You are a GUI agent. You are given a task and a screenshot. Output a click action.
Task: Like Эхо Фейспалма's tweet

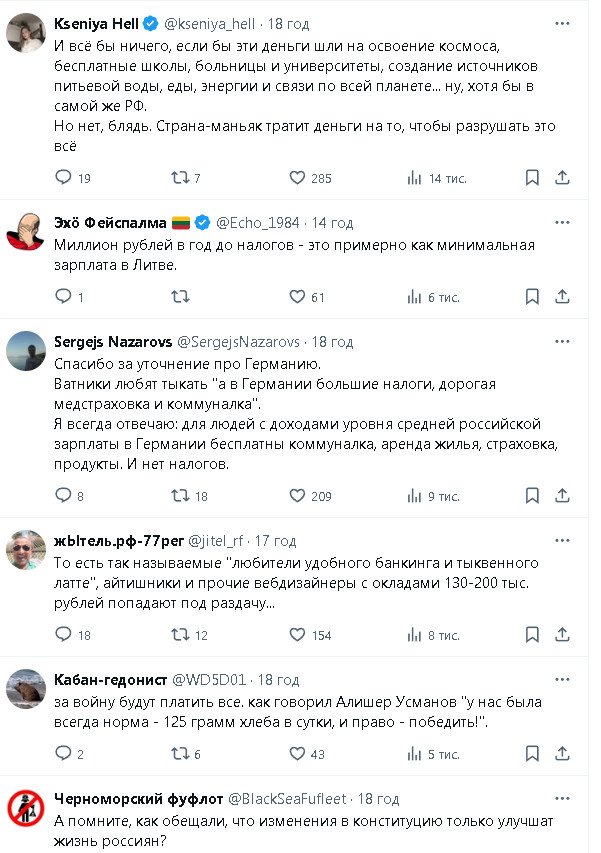coord(297,297)
